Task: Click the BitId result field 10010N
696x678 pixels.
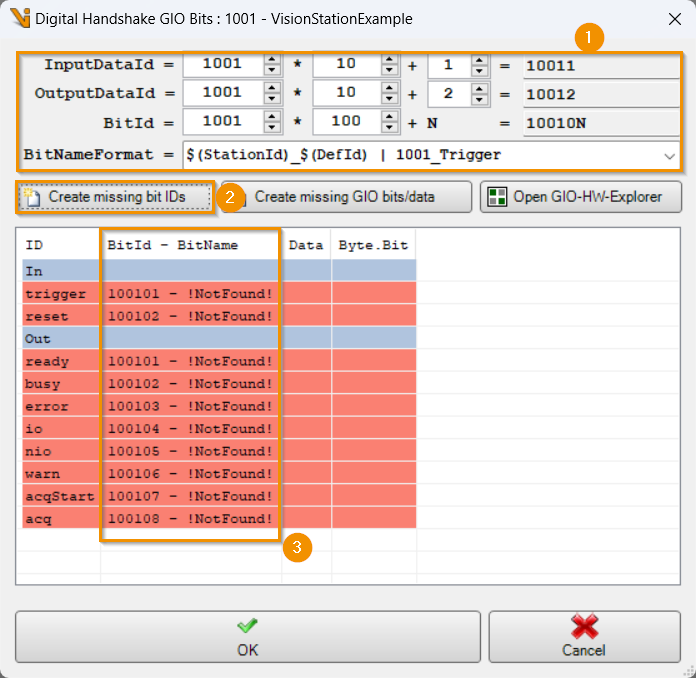Action: pos(601,123)
